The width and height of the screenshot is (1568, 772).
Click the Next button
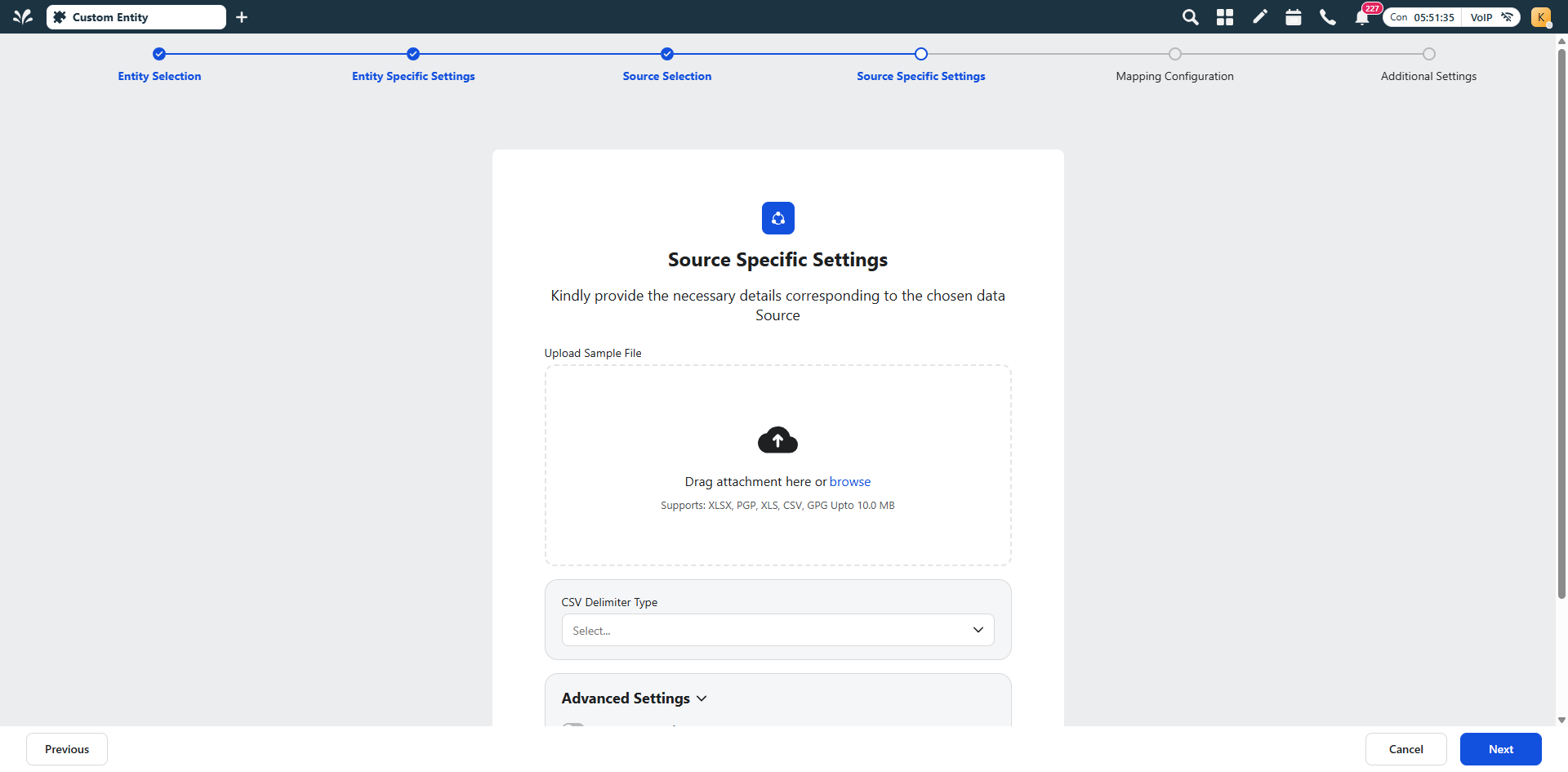click(x=1501, y=749)
